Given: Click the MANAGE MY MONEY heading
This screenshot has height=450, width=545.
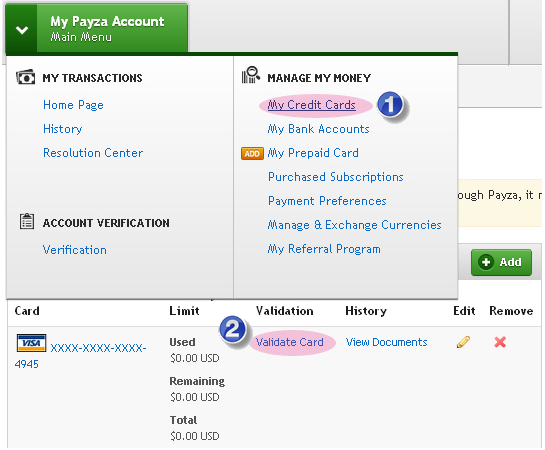Looking at the screenshot, I should tap(319, 78).
